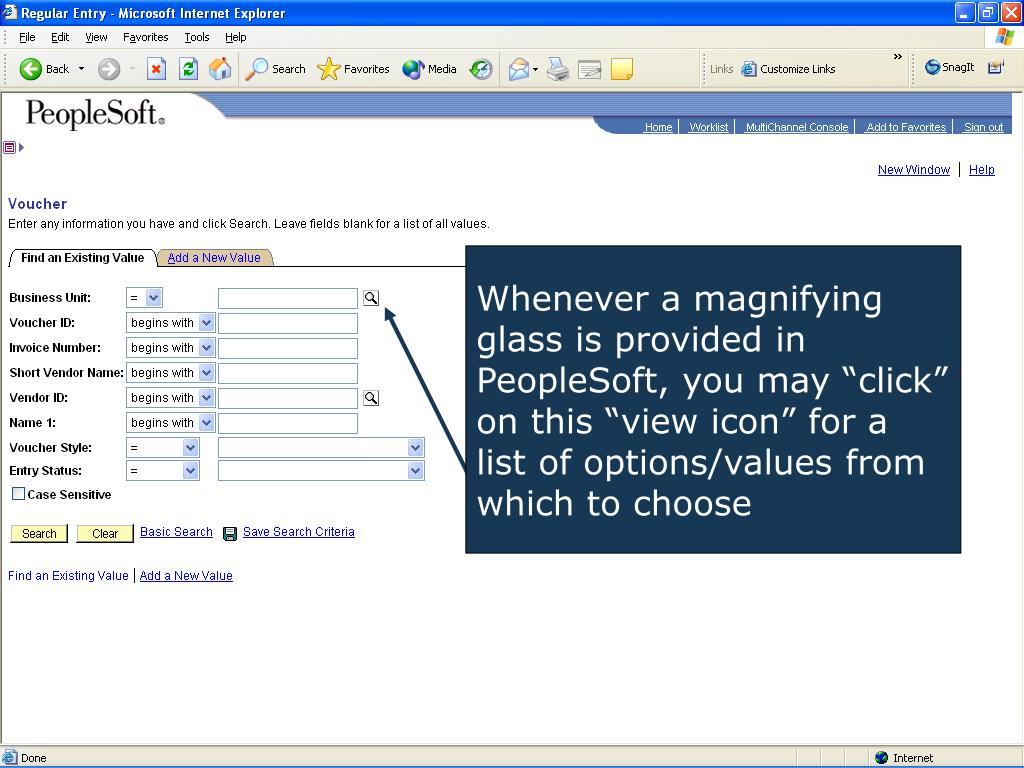Click the Name 1 input field
1024x768 pixels.
point(288,423)
